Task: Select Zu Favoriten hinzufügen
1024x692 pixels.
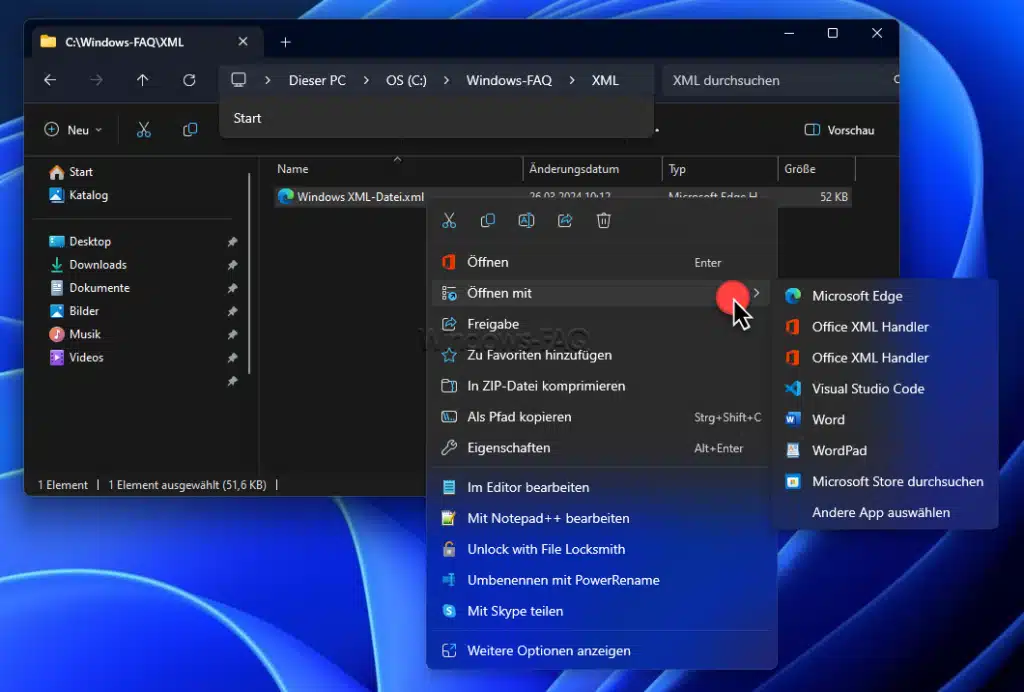Action: click(601, 355)
